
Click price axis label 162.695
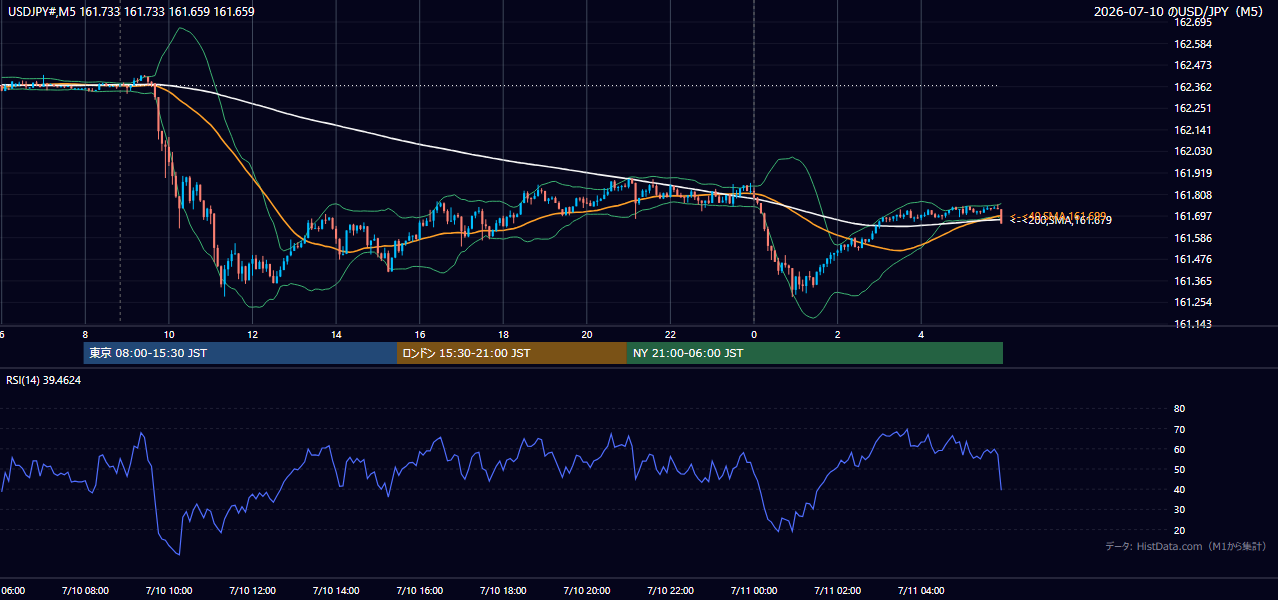(1193, 22)
